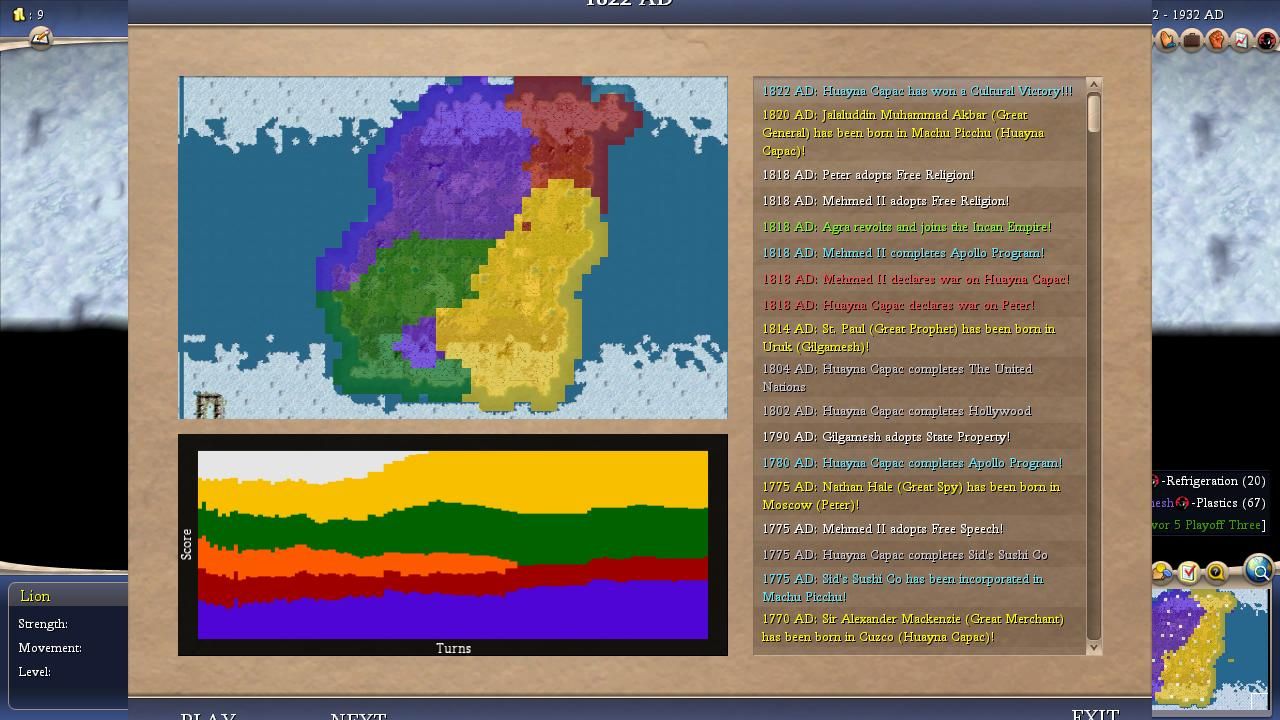Screen dimensions: 1280x720
Task: Click the globe view magnifier icon
Action: (1259, 570)
